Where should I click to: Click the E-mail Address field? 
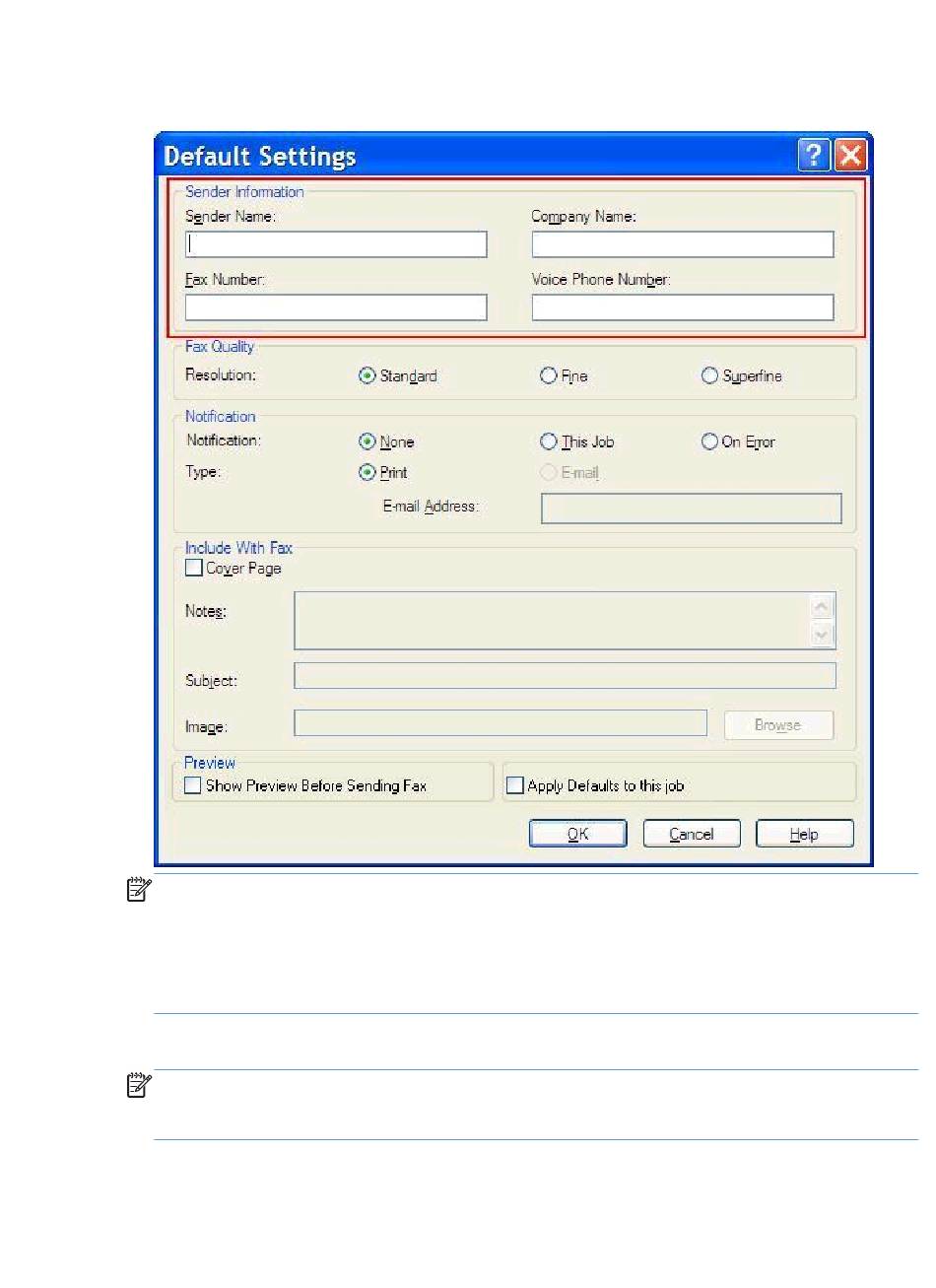692,508
